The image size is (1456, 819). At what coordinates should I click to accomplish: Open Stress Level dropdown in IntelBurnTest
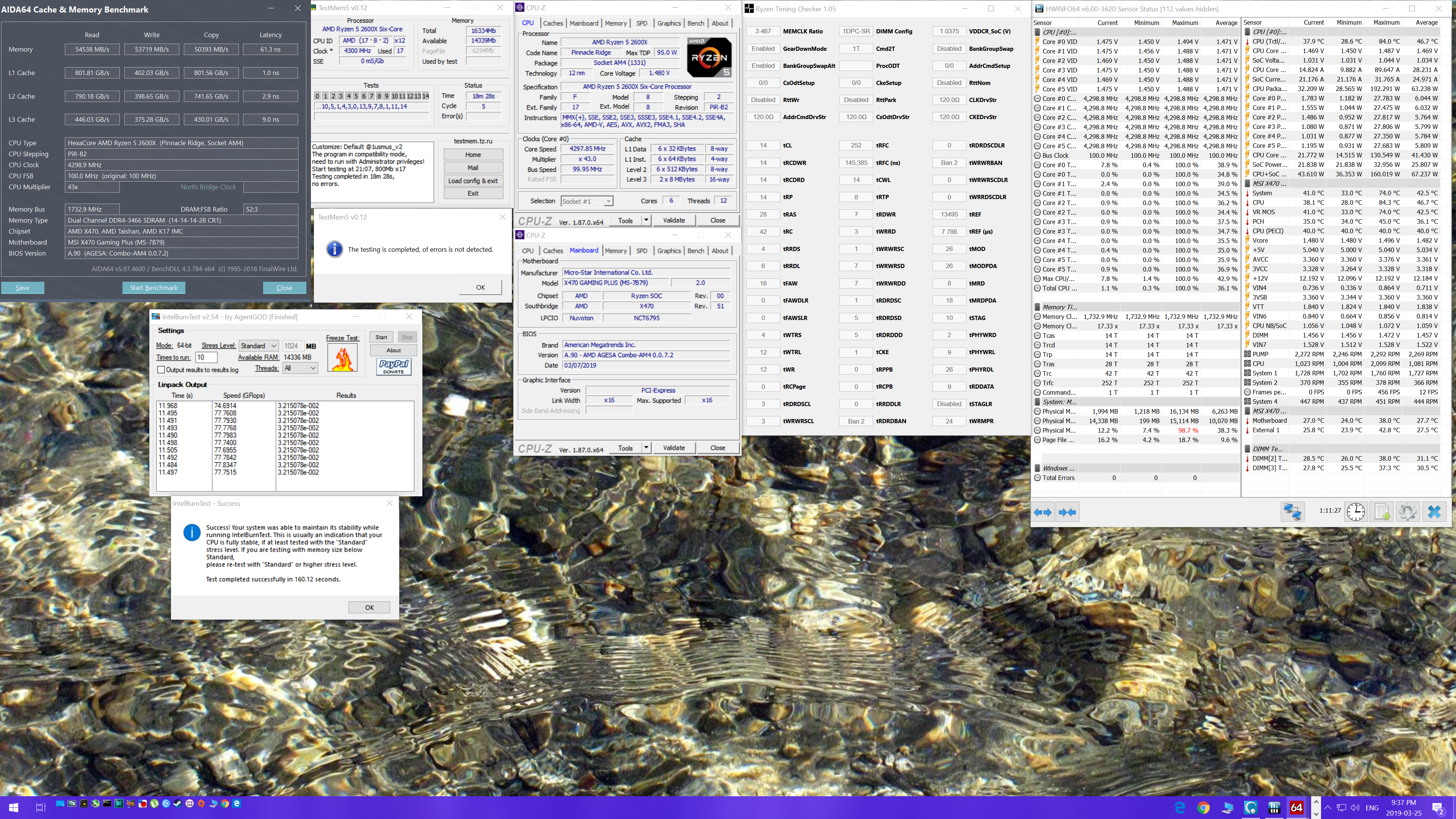pos(258,346)
